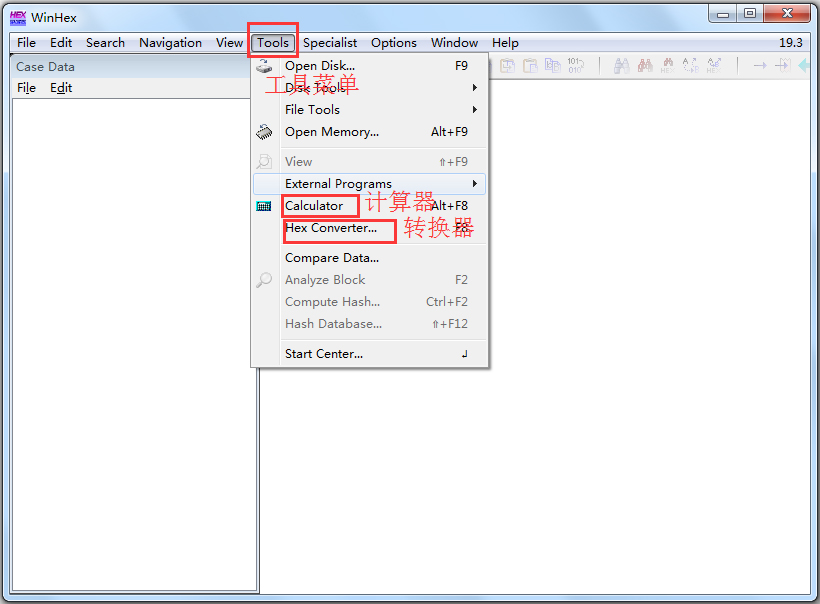This screenshot has height=604, width=820.
Task: Choose Start Center... menu entry
Action: tap(370, 354)
